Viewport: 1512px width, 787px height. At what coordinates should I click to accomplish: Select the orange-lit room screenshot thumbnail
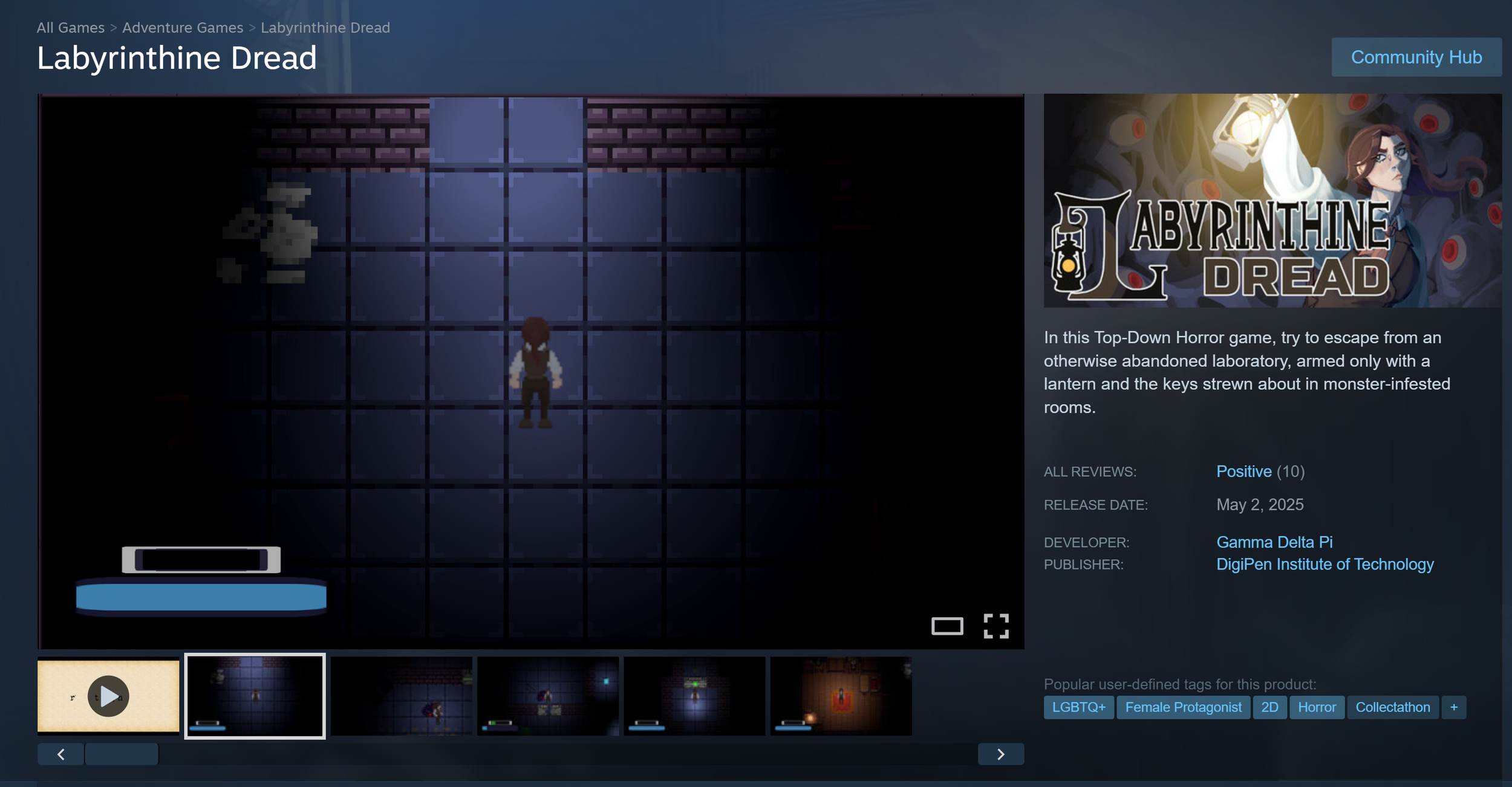(x=840, y=696)
